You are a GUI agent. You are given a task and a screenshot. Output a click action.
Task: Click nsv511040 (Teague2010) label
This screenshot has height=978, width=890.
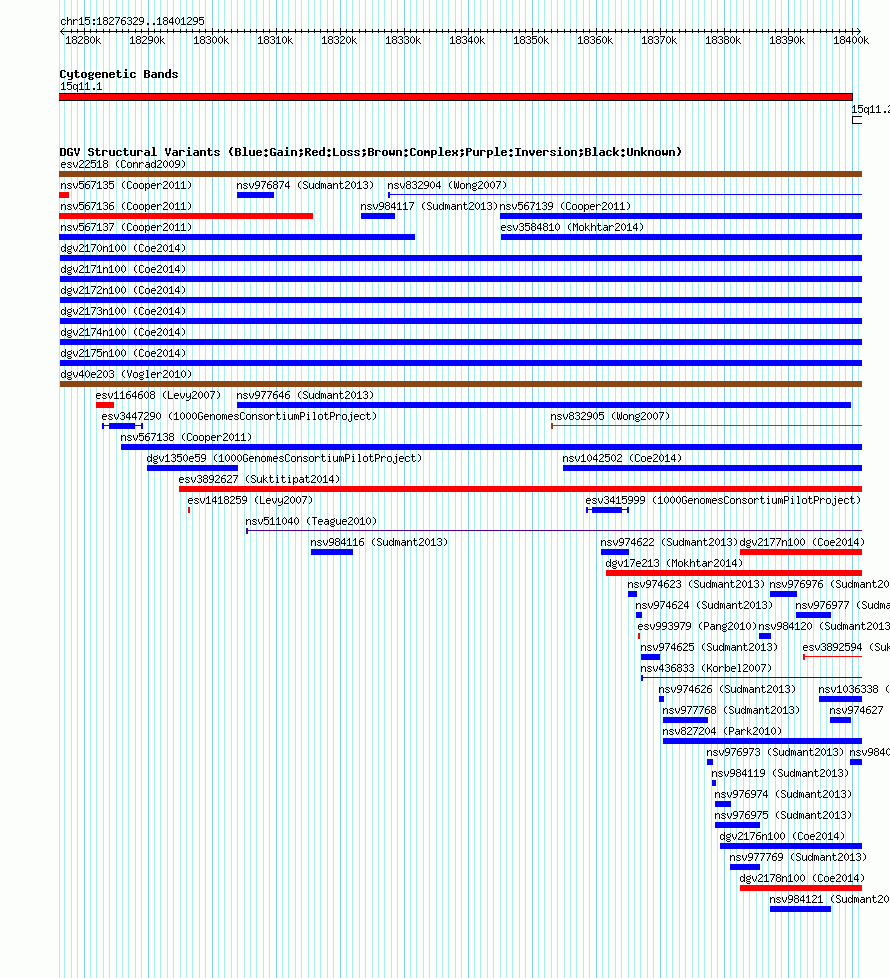[x=311, y=521]
